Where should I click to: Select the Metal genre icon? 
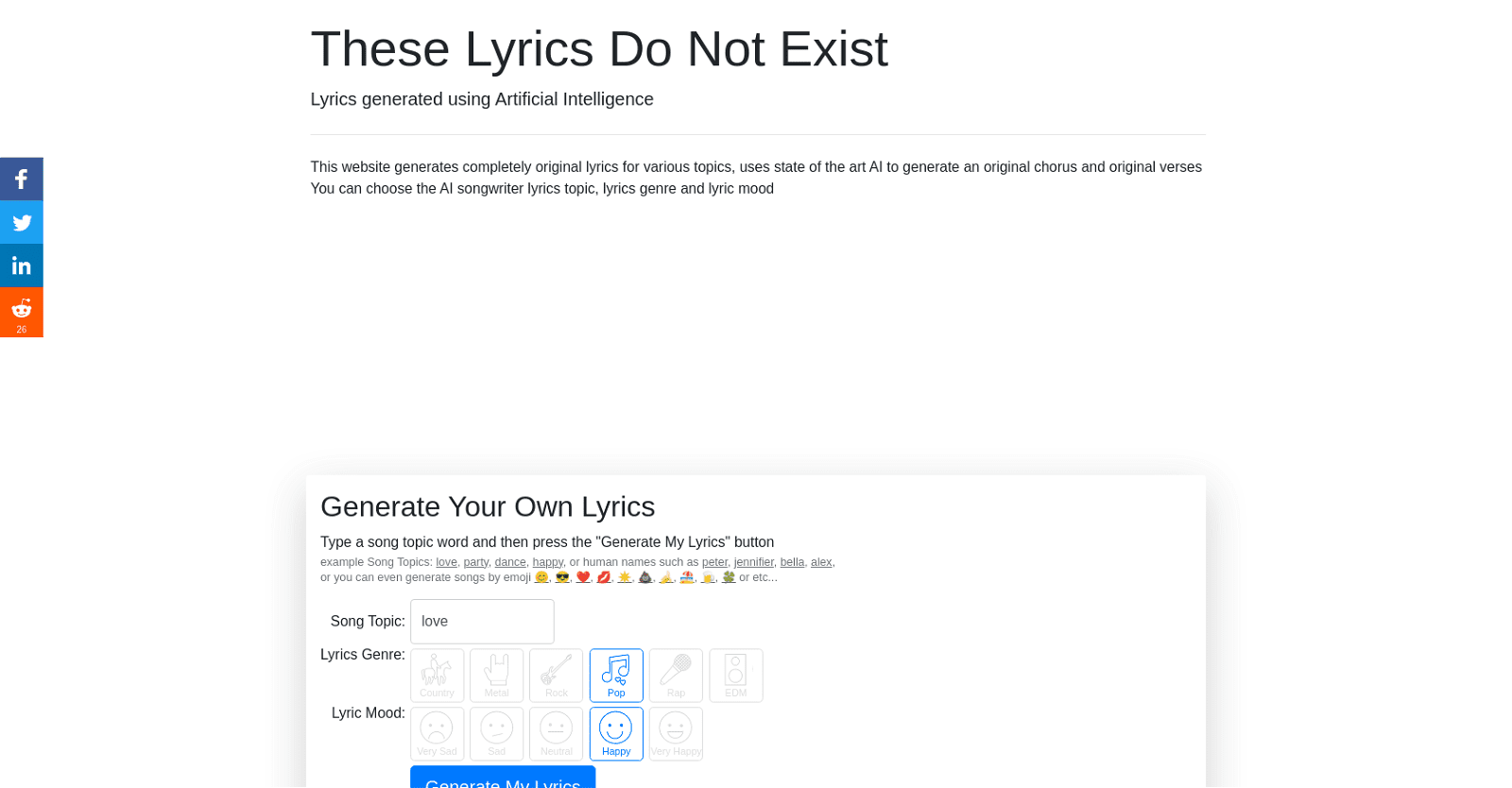click(x=496, y=675)
